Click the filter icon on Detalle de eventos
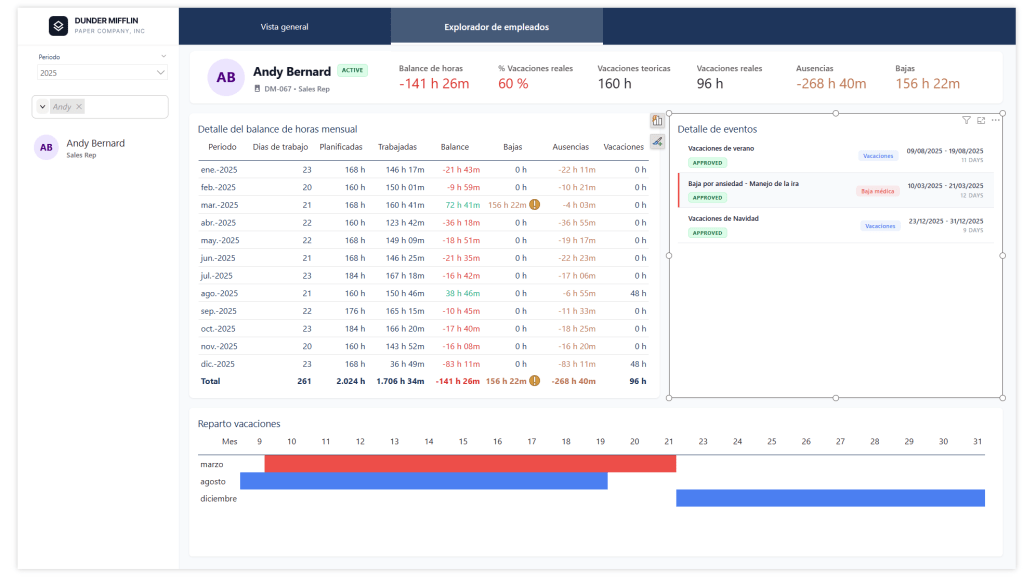1023x583 pixels. pos(966,120)
